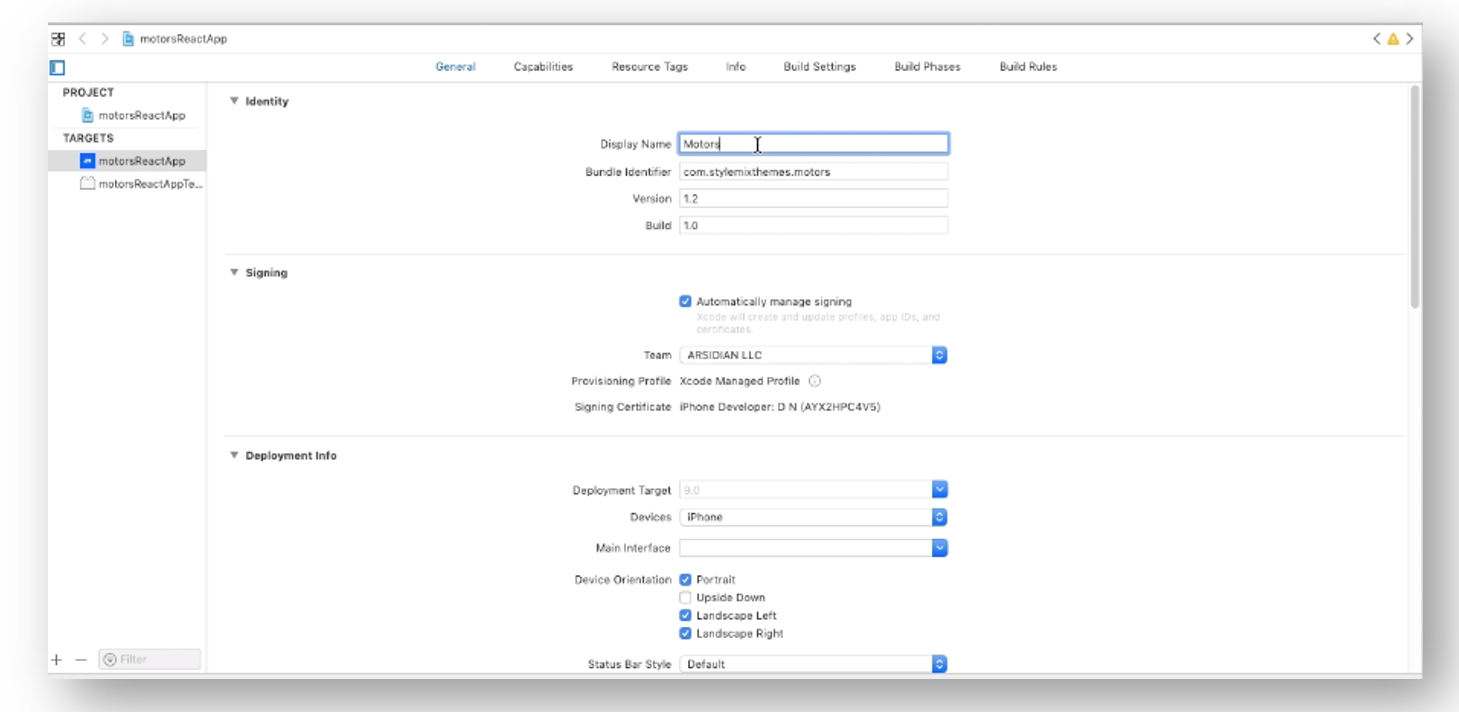This screenshot has width=1459, height=712.
Task: Switch to the Build Phases tab
Action: pyautogui.click(x=927, y=67)
